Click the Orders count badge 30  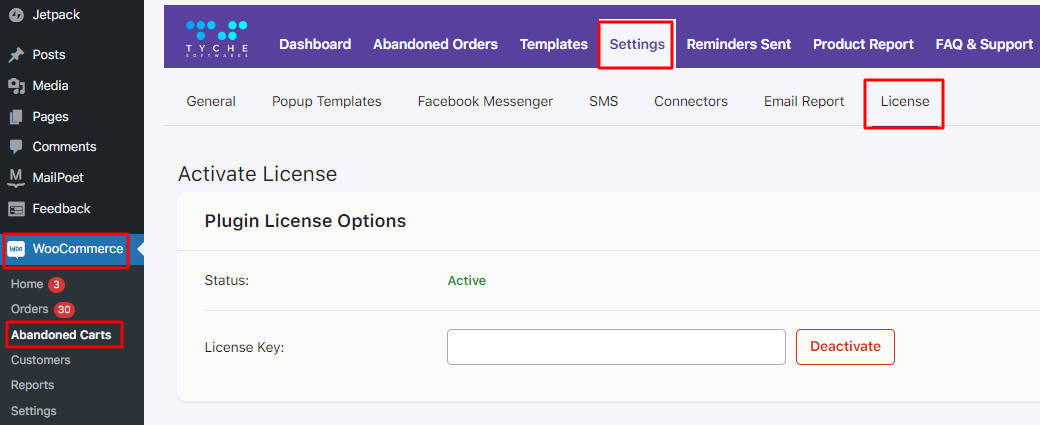(x=64, y=310)
